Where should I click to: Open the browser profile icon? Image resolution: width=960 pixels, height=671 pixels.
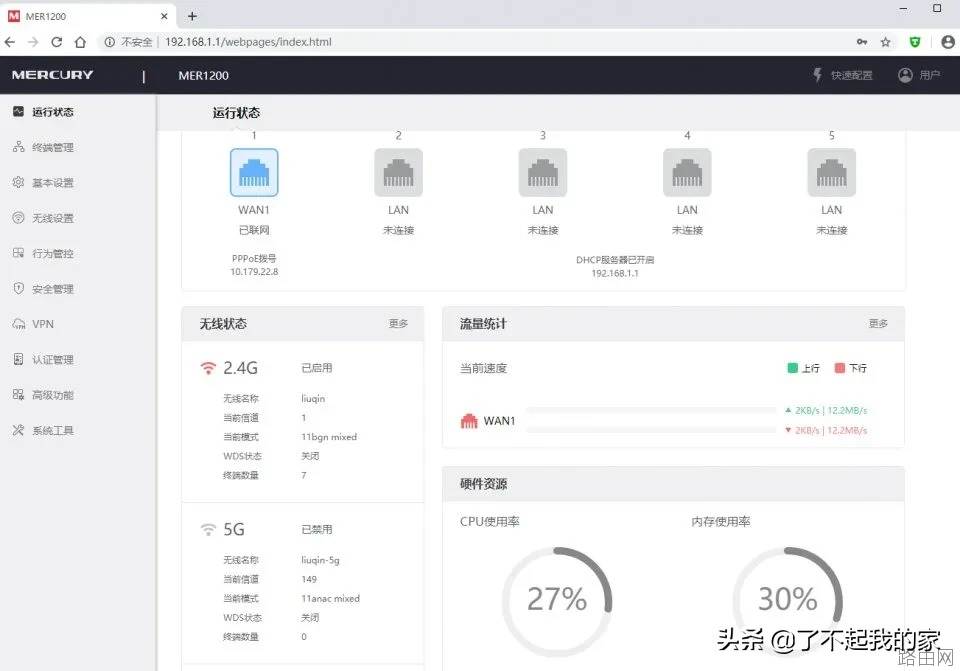(x=948, y=42)
